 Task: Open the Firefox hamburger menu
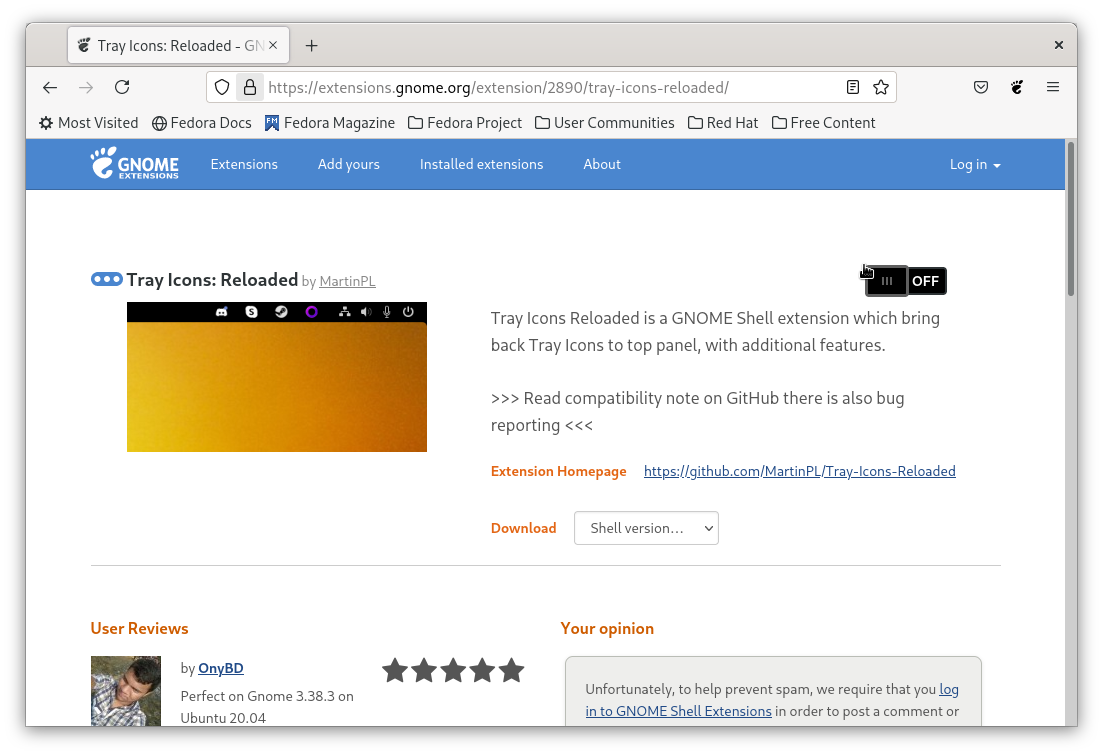[x=1053, y=87]
